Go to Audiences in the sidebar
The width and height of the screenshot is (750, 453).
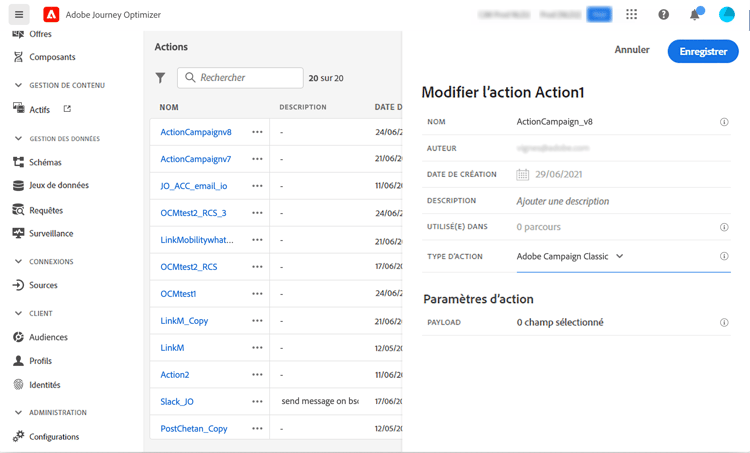(48, 337)
